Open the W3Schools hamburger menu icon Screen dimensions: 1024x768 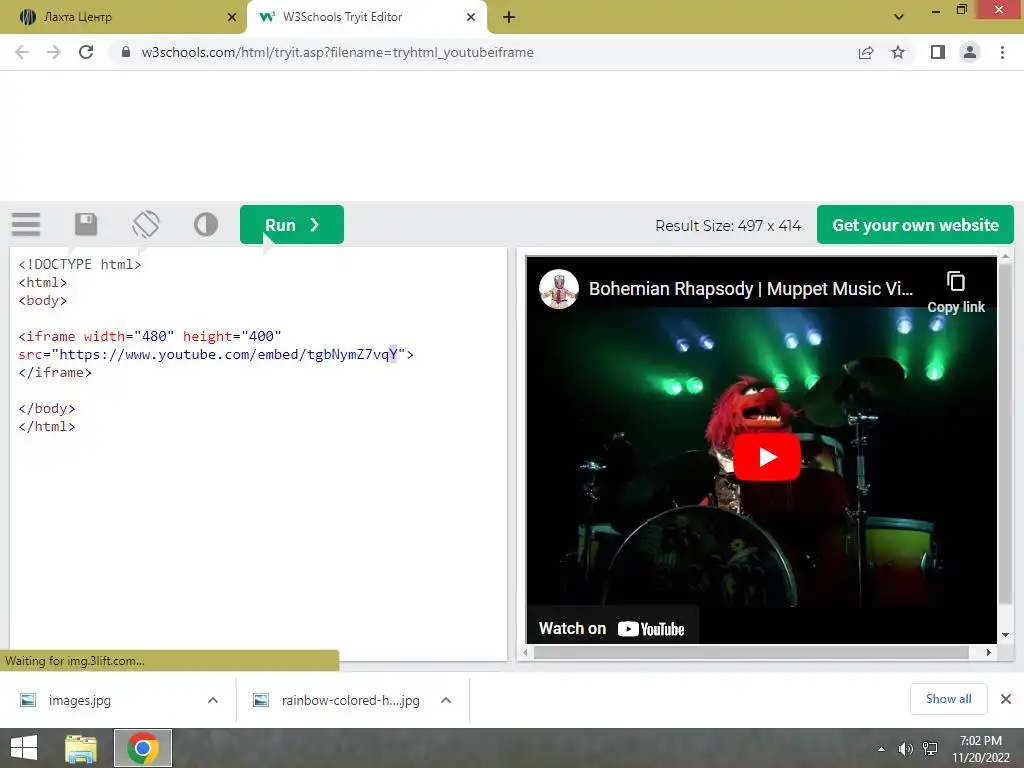(26, 224)
